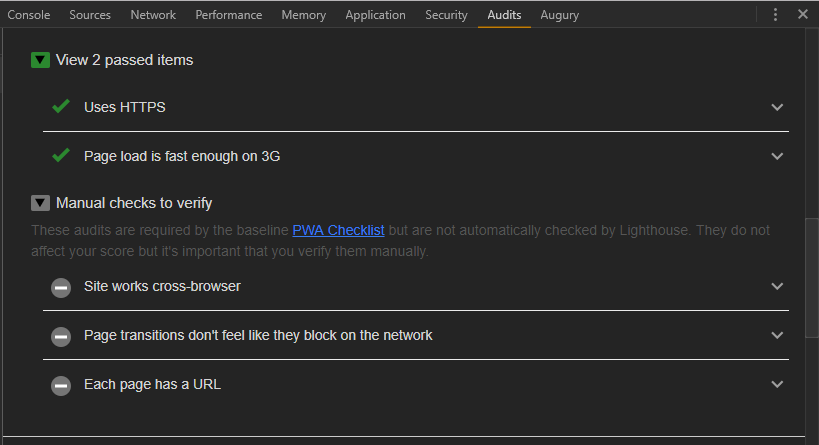Open the Performance tab

click(x=229, y=15)
